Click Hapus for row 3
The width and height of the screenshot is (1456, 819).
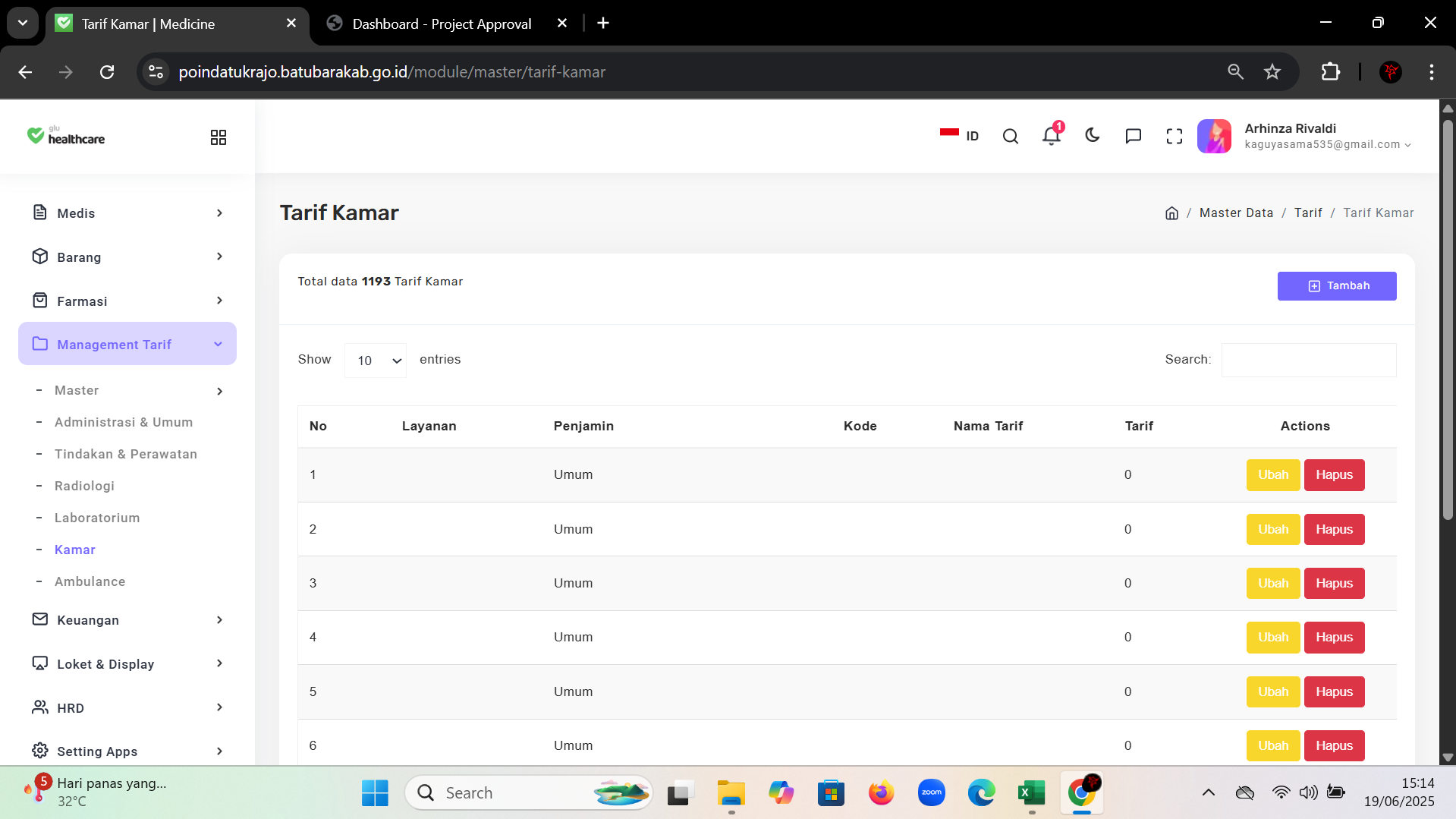pos(1334,584)
